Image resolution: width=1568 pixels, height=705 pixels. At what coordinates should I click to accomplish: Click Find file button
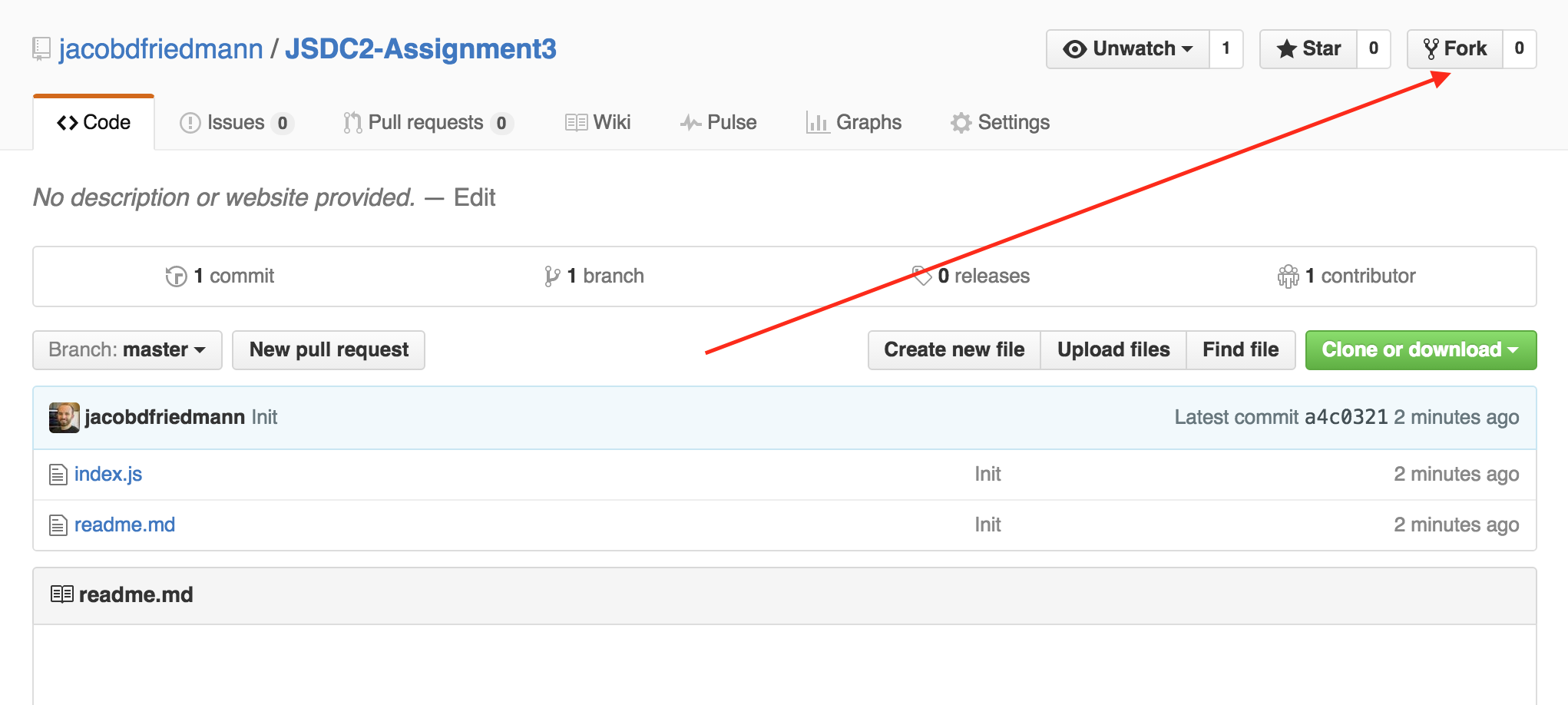click(1241, 350)
